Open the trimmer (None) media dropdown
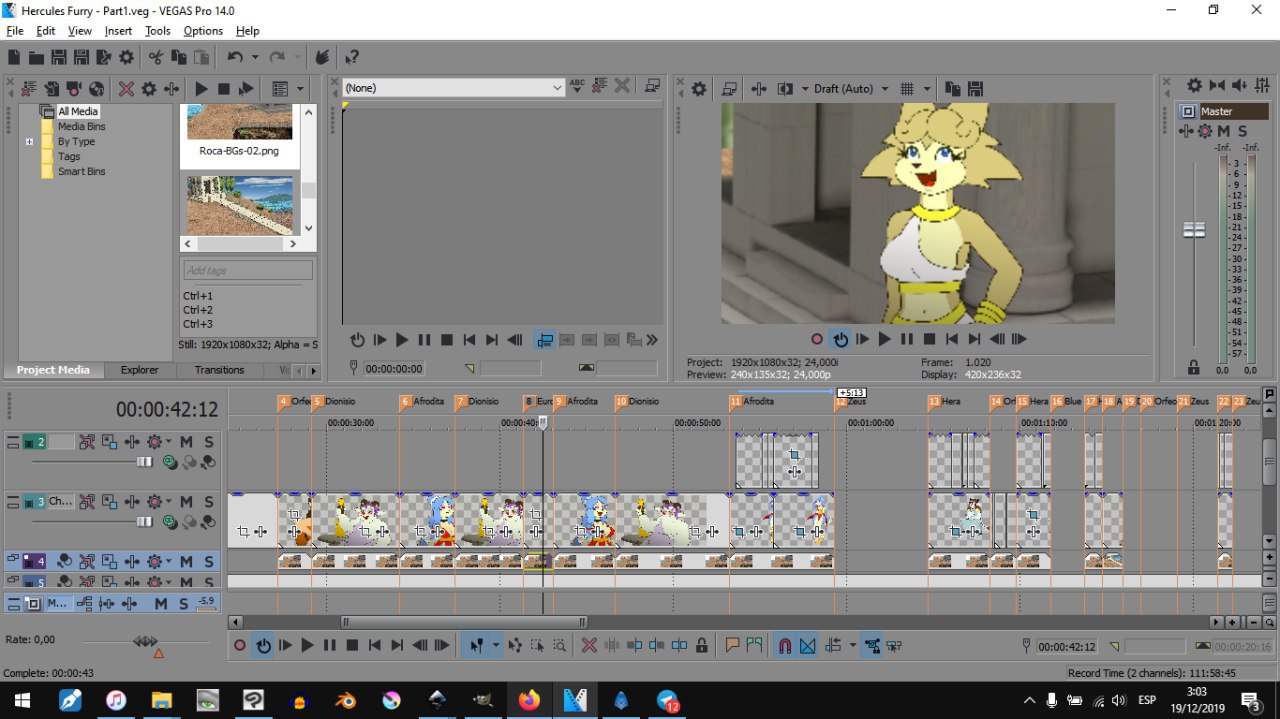The height and width of the screenshot is (719, 1280). click(x=557, y=88)
